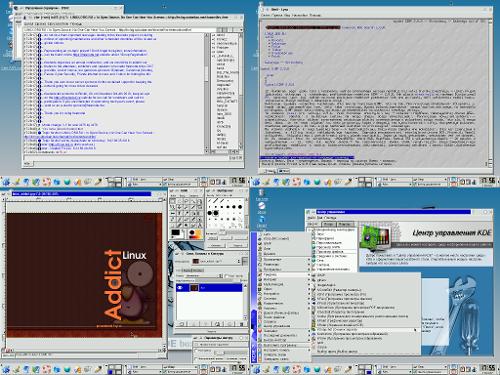
Task: Switch to the Поиск tab in Control Center
Action: (x=329, y=224)
